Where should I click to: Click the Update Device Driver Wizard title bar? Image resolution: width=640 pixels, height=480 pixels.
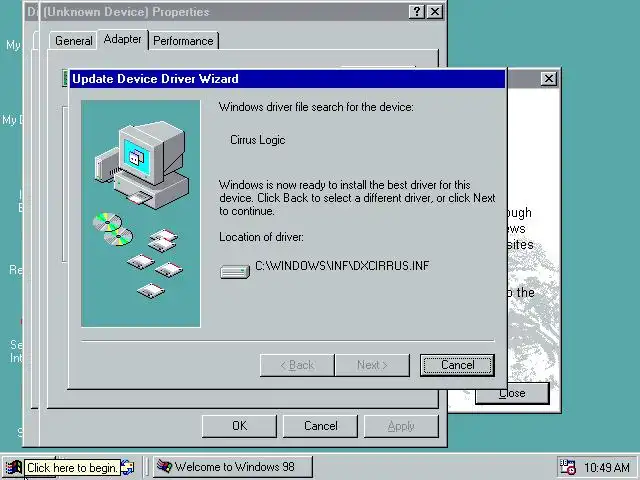[287, 79]
